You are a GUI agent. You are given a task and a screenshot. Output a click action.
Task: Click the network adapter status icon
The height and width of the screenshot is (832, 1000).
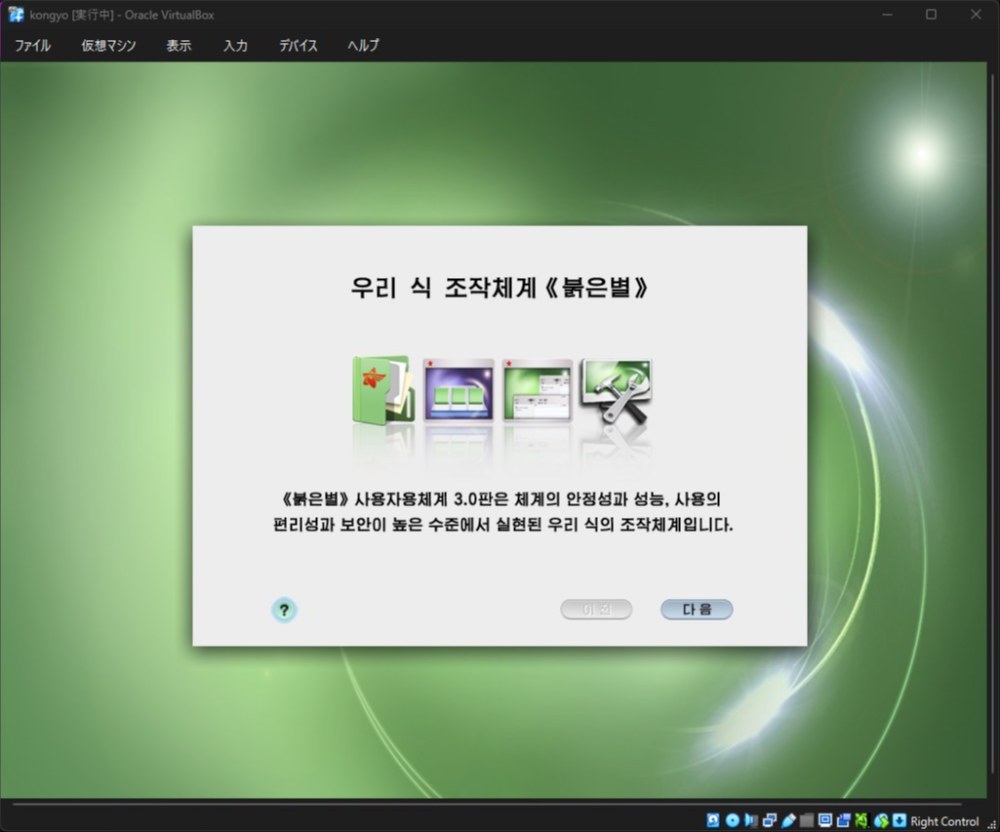[x=770, y=821]
